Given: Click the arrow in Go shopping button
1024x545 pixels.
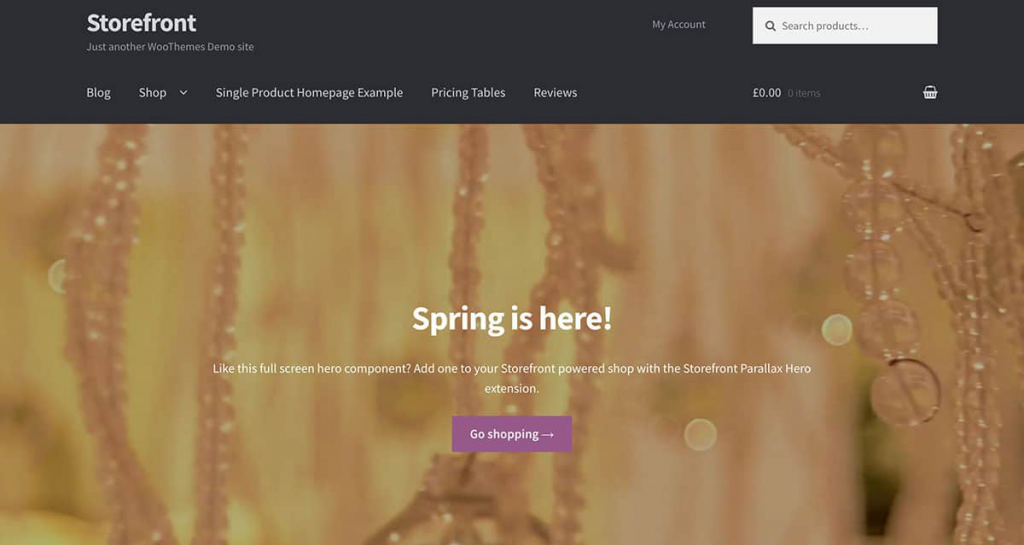Looking at the screenshot, I should click(x=548, y=435).
